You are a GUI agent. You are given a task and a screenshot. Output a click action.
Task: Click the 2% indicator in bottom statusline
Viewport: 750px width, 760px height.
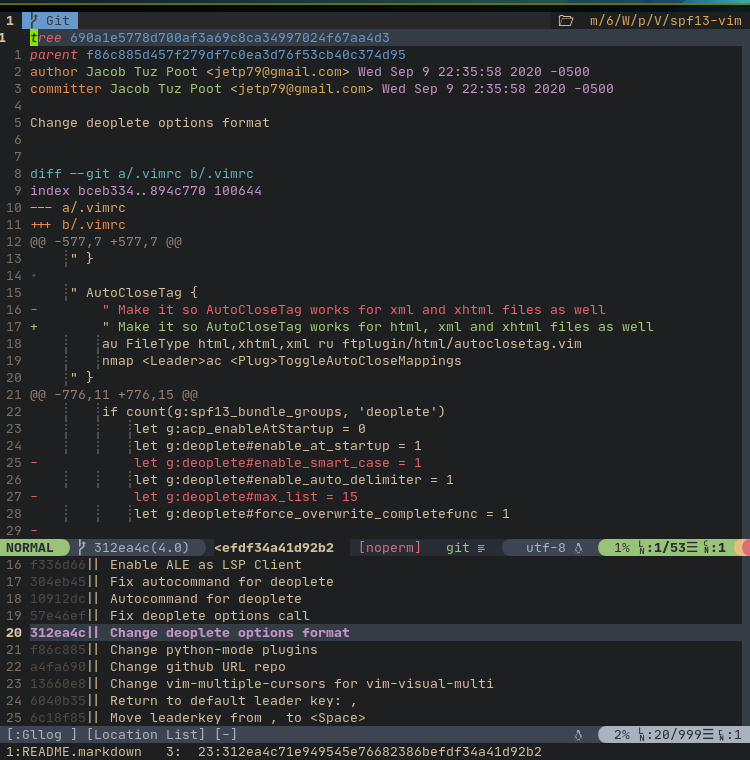click(x=622, y=734)
